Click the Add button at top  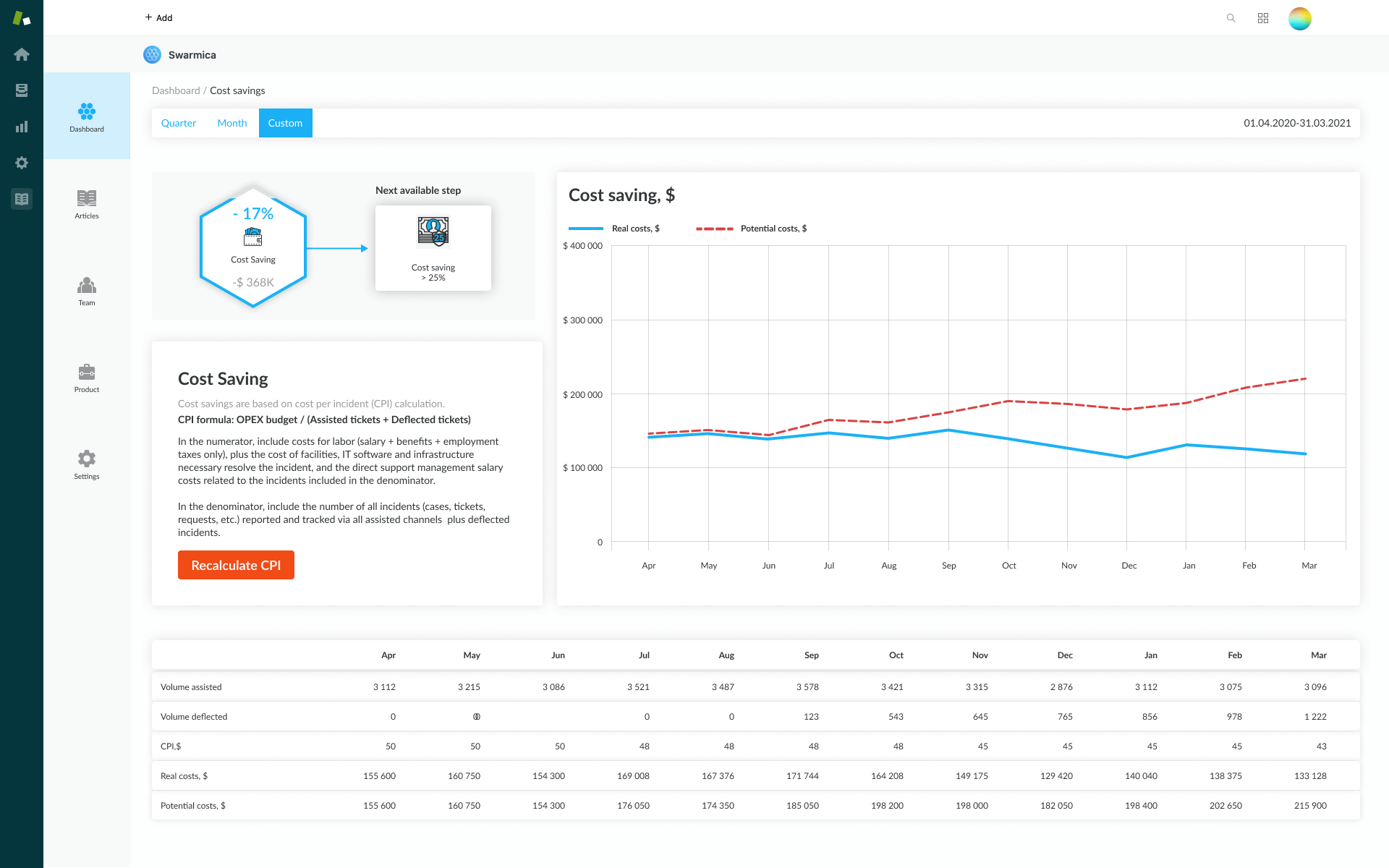[x=158, y=17]
